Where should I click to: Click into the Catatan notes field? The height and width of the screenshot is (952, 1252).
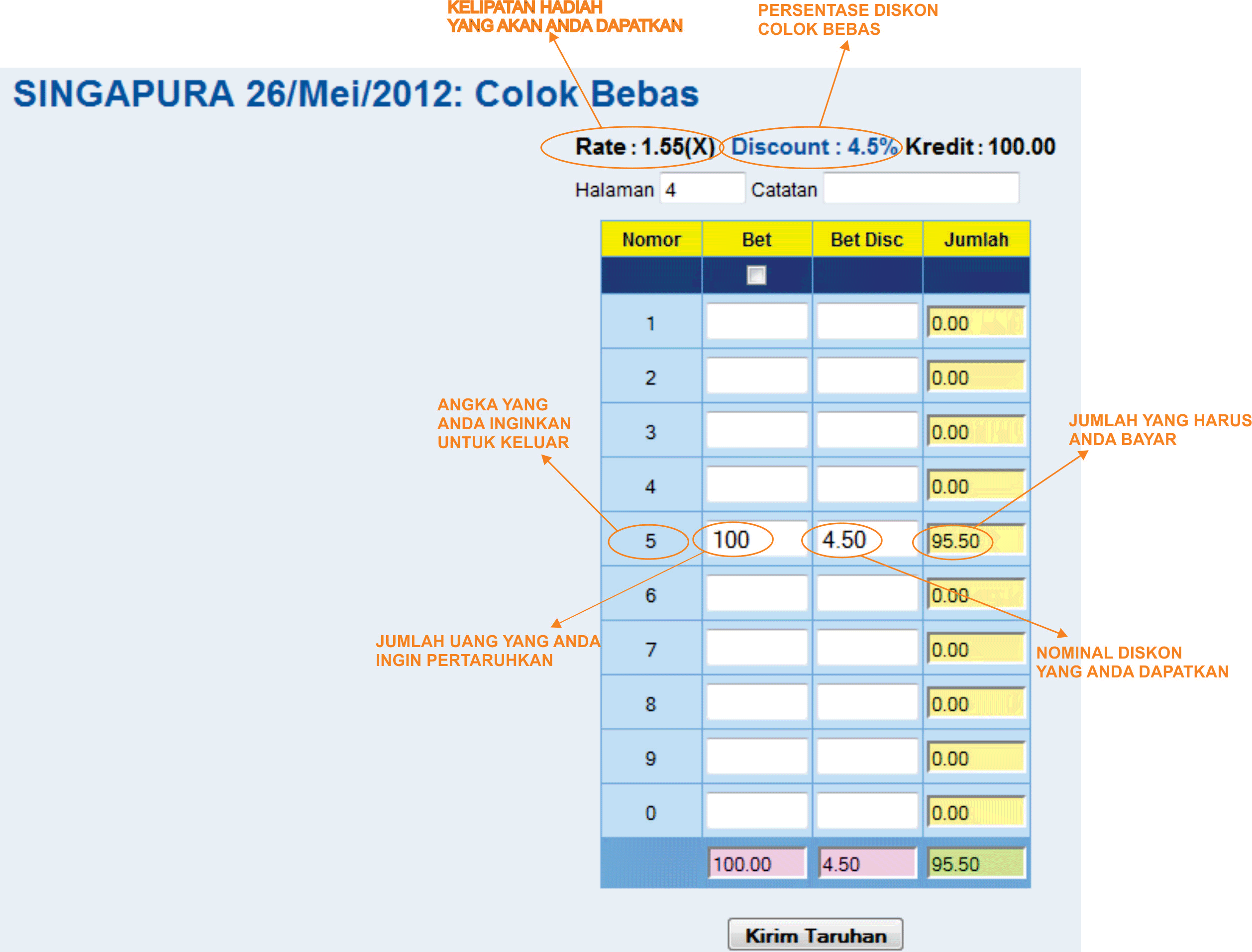pyautogui.click(x=921, y=189)
